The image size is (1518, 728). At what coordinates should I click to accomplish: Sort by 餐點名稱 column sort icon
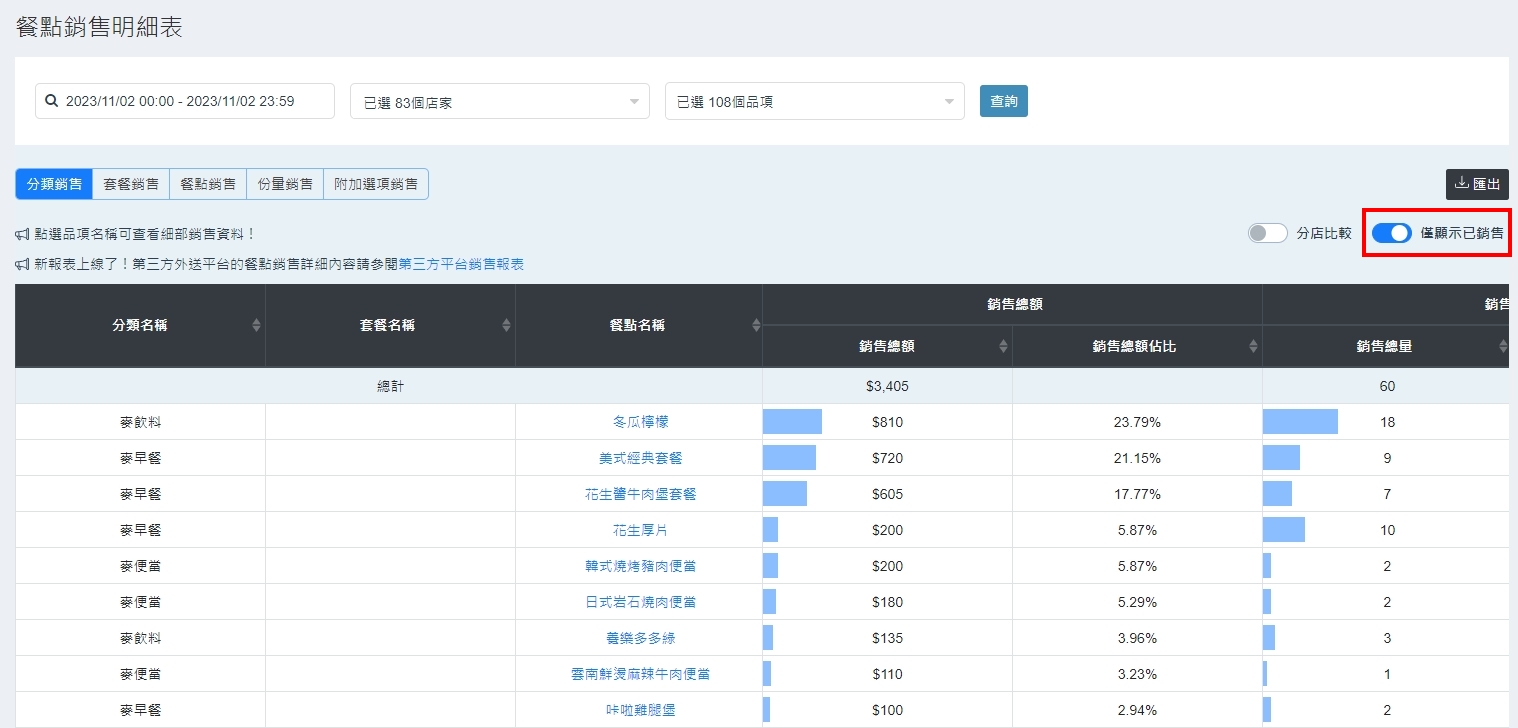756,325
